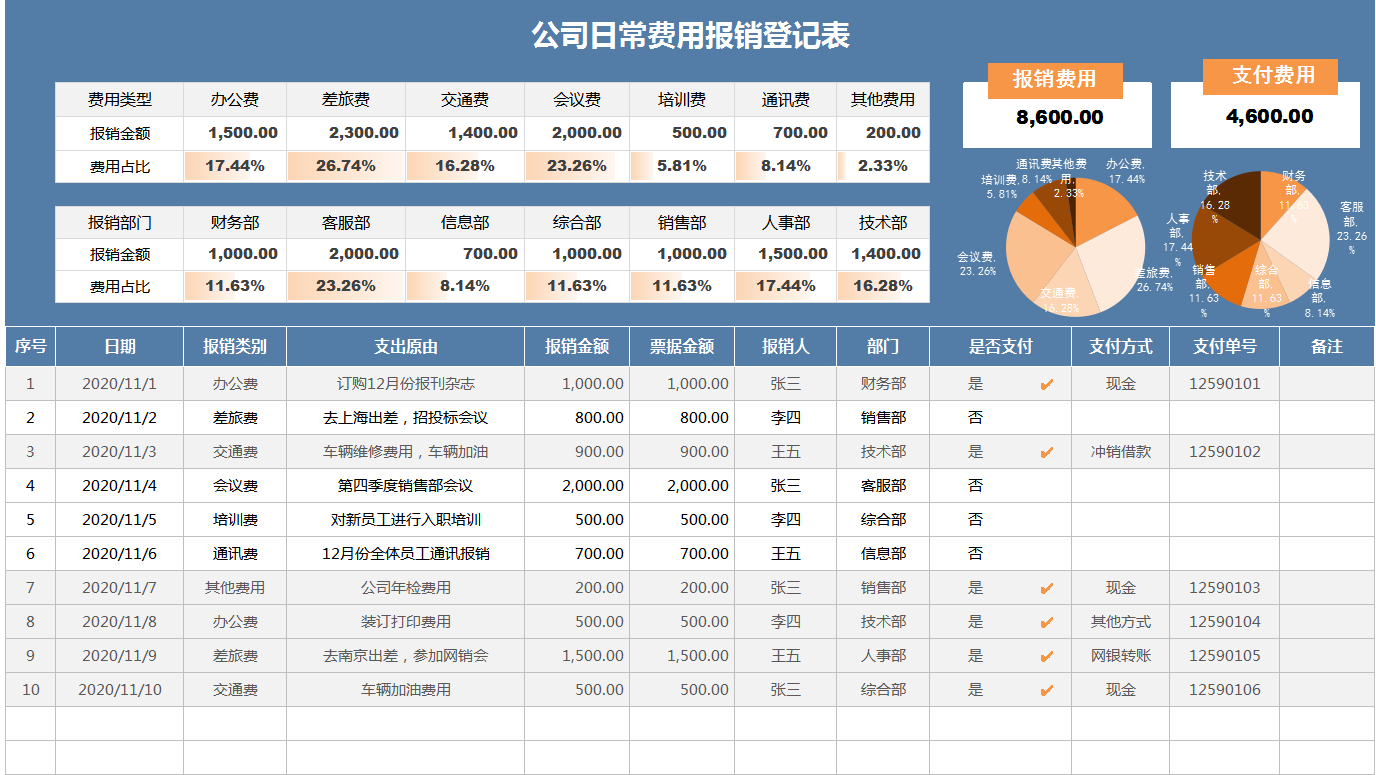Toggle the payment checkmark in row 8
Viewport: 1376px width, 775px height.
click(1046, 621)
